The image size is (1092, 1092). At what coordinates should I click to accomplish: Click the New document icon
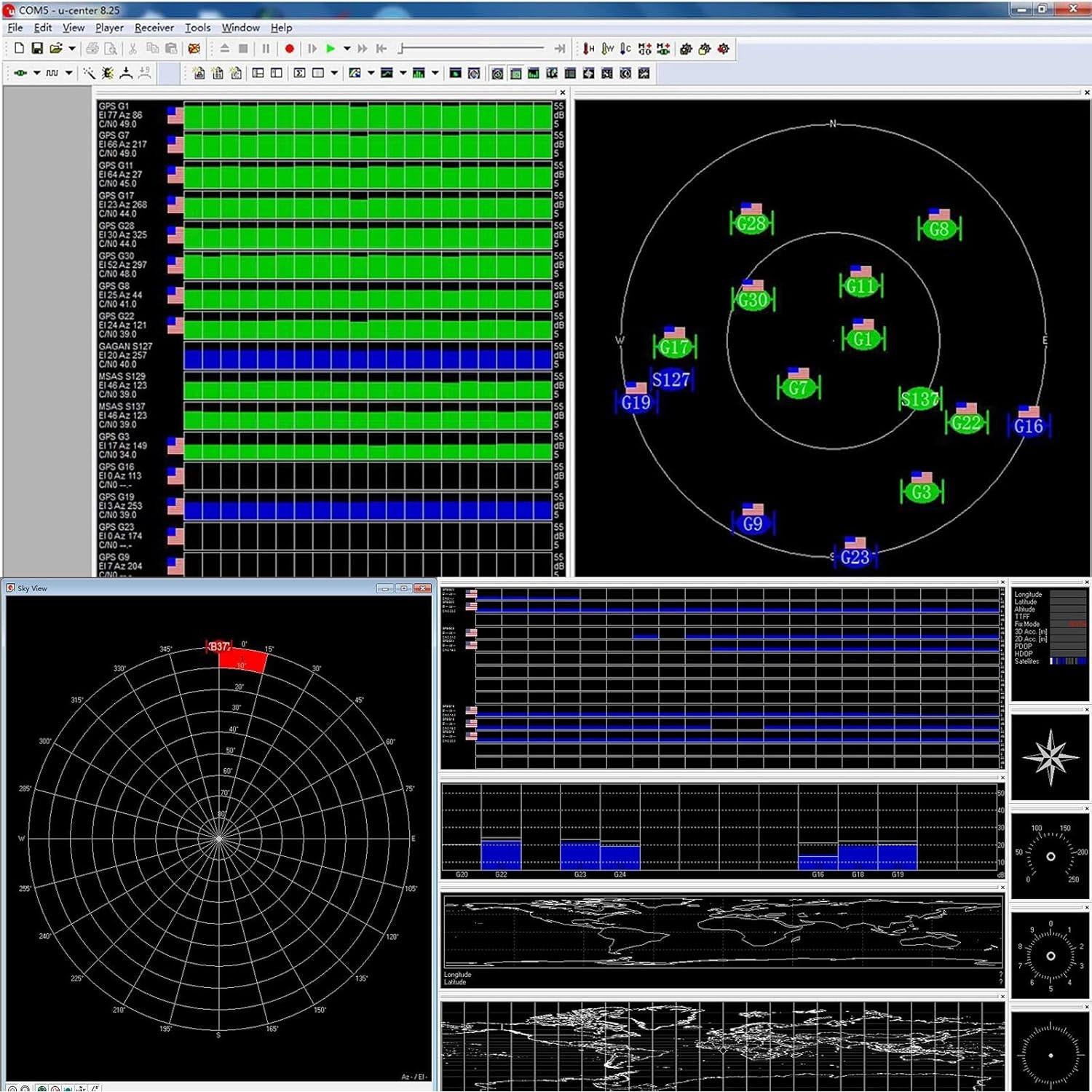(19, 49)
